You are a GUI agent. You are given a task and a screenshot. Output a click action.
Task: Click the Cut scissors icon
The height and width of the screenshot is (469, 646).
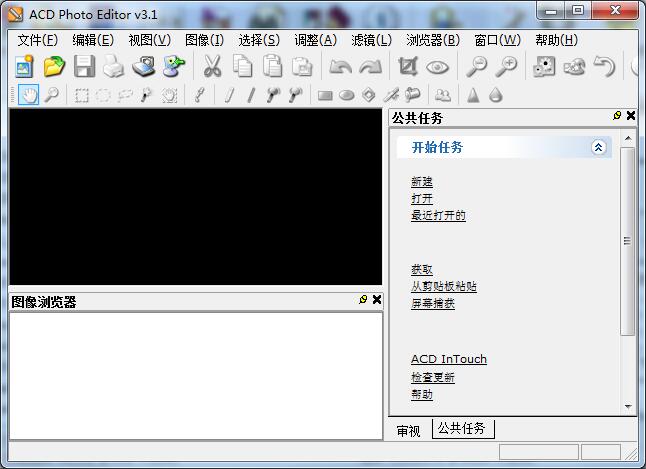pos(213,66)
